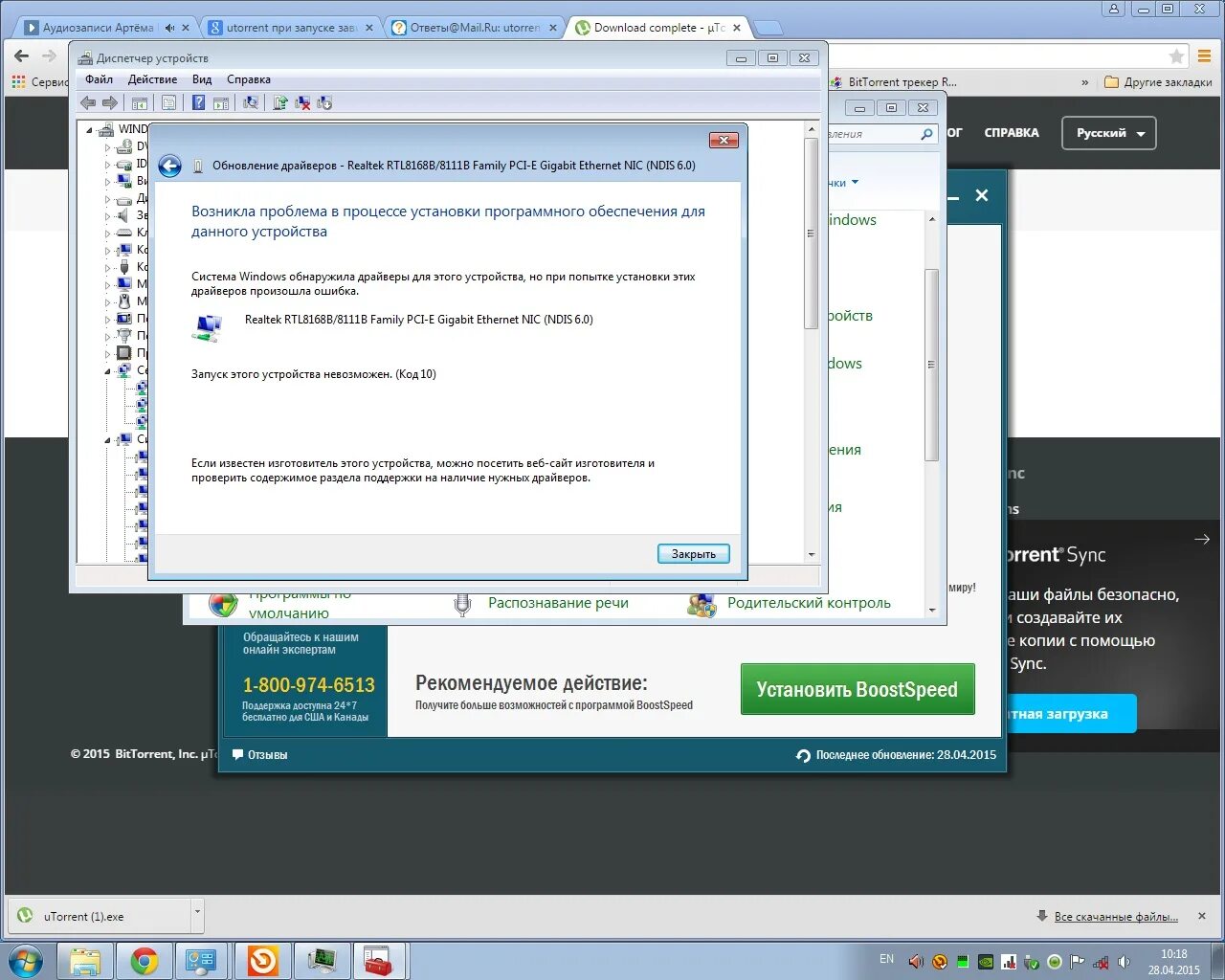Open the Файл menu in Device Manager
Screen dimensions: 1225x980
(99, 79)
